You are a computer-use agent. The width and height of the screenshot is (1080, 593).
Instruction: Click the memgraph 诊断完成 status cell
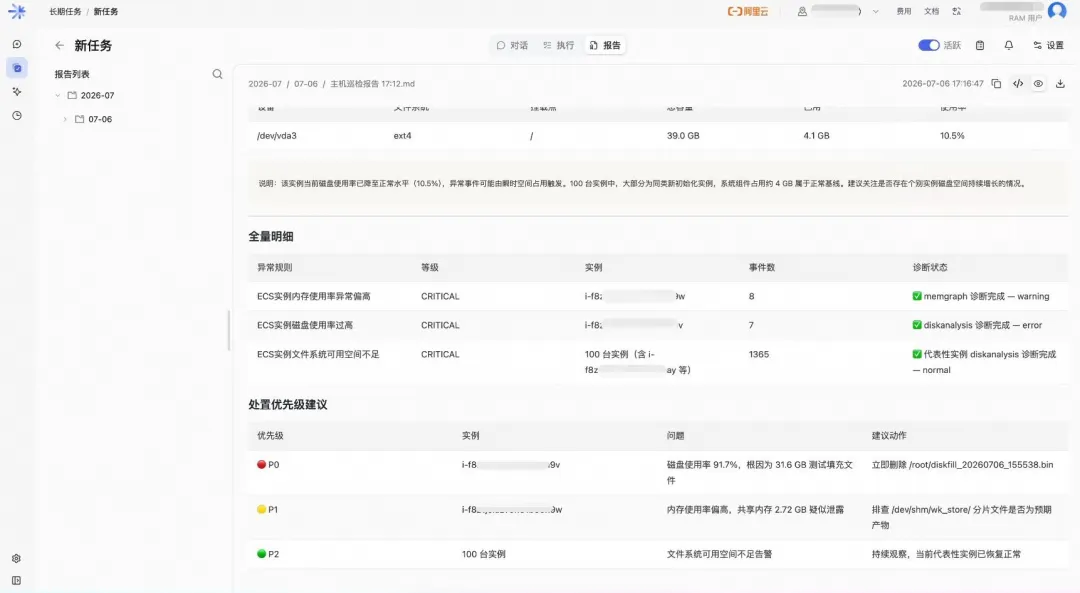click(981, 296)
